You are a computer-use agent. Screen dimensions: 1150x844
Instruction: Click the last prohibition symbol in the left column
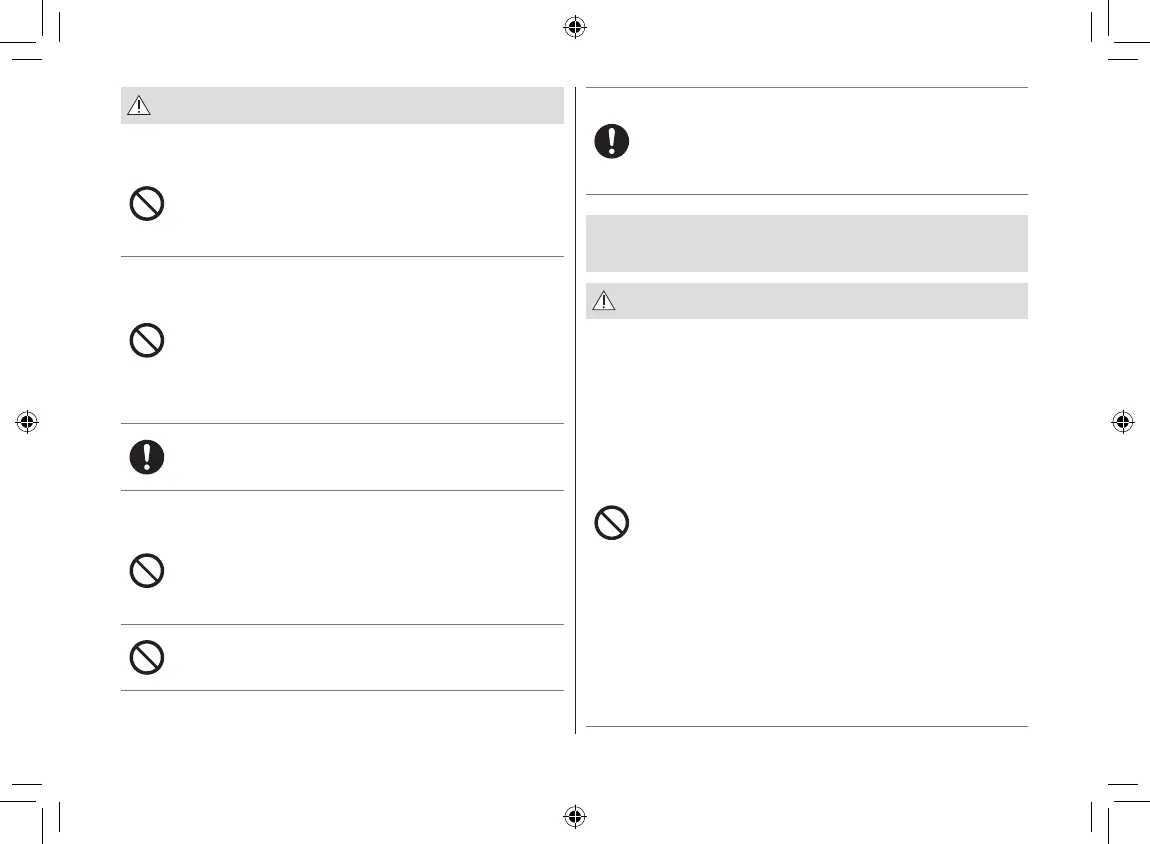coord(147,656)
